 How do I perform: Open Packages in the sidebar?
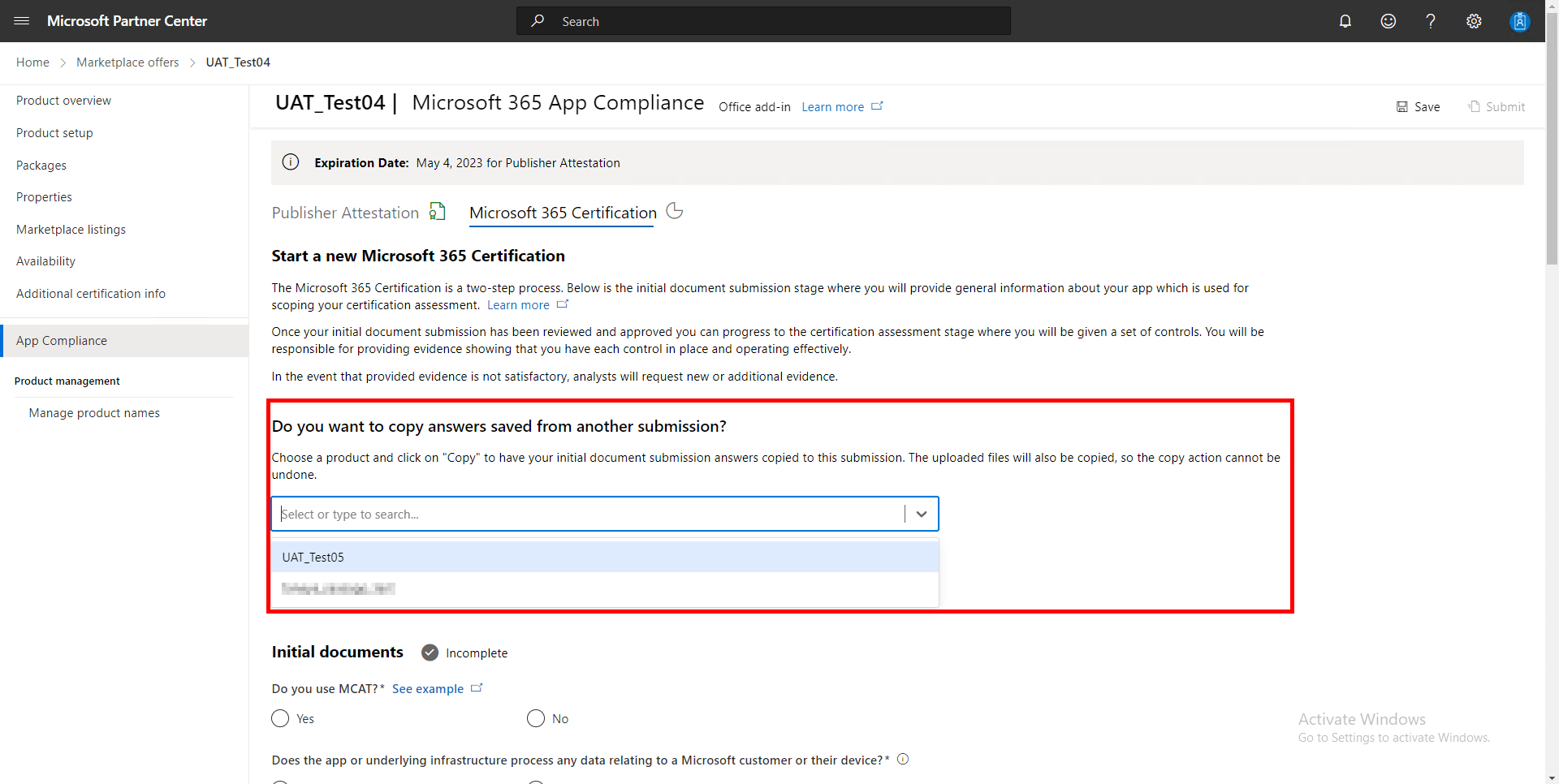click(x=41, y=166)
